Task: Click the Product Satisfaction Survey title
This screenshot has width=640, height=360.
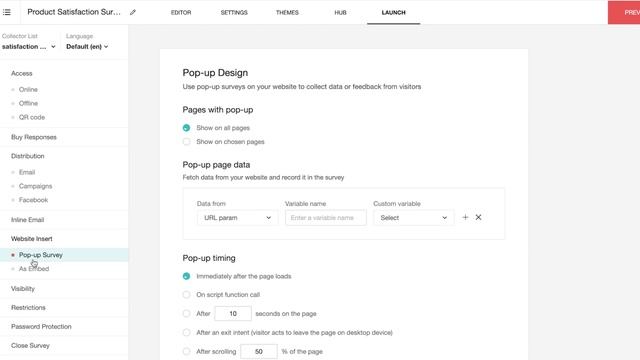Action: pyautogui.click(x=74, y=12)
